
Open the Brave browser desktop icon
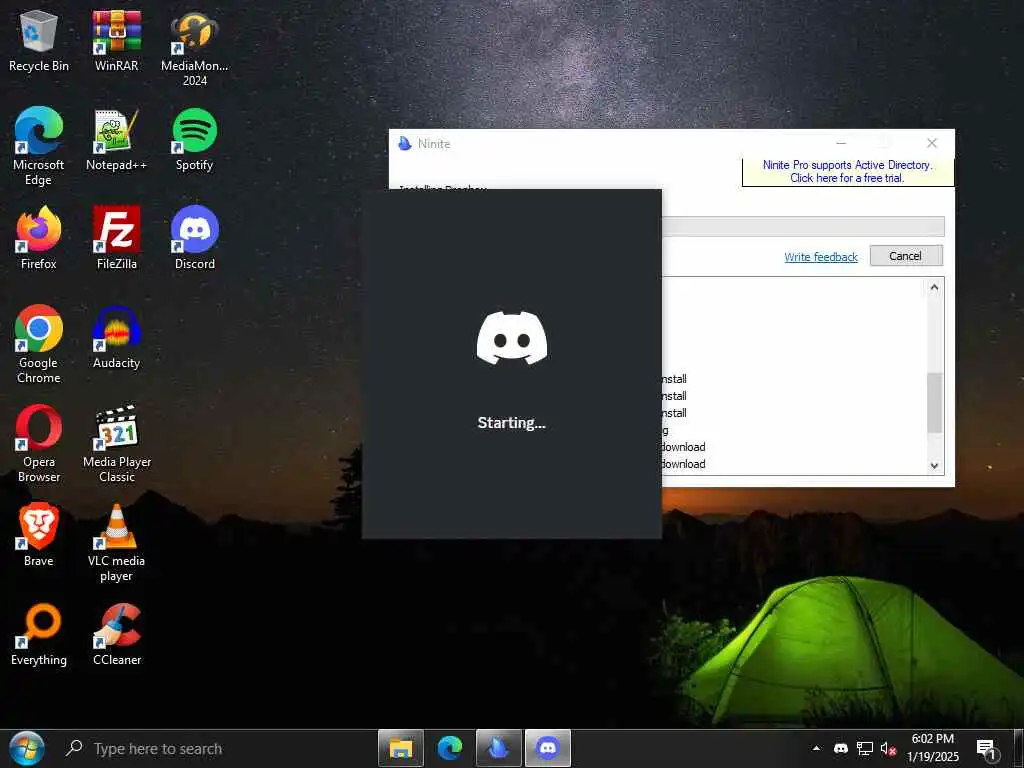click(x=39, y=536)
